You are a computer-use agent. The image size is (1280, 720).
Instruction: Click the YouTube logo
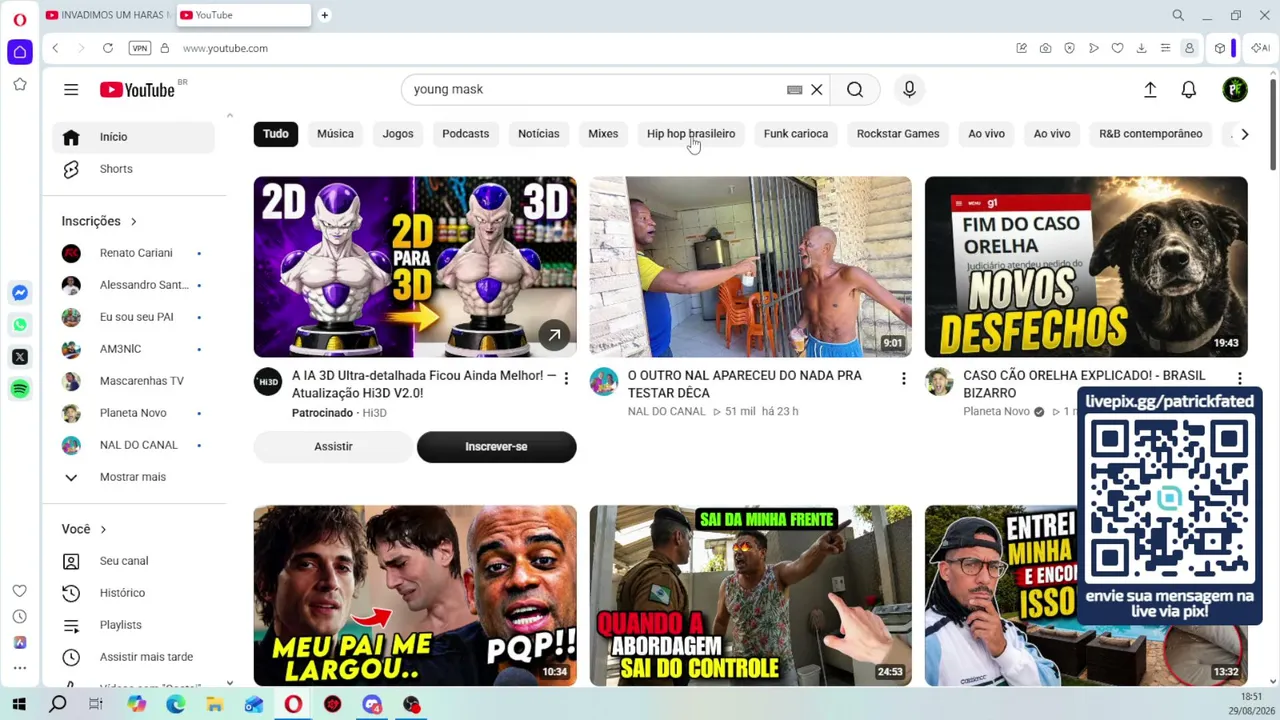(x=137, y=90)
